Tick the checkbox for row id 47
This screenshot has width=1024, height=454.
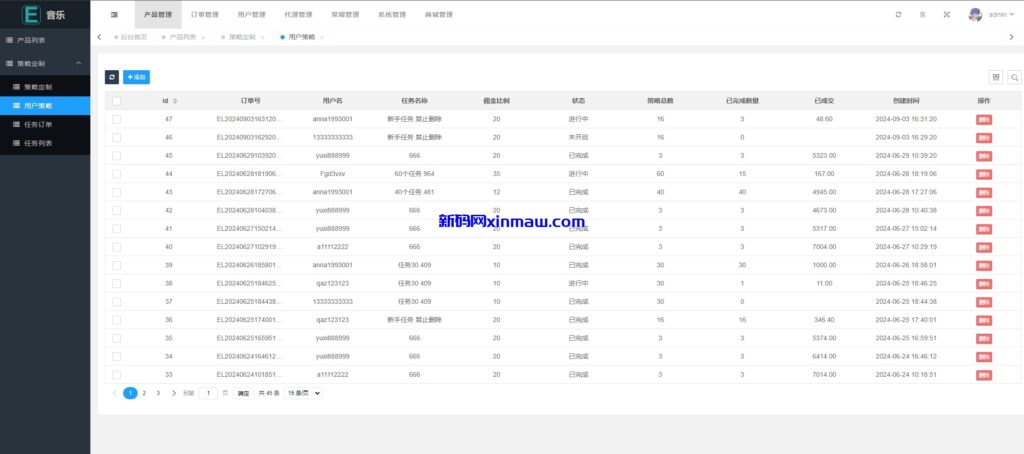pyautogui.click(x=116, y=119)
